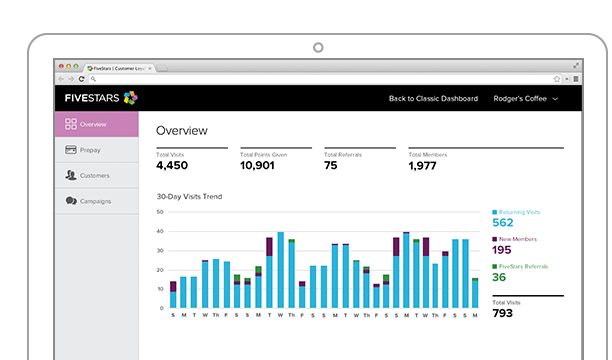Image resolution: width=612 pixels, height=360 pixels.
Task: Click the Customers people icon
Action: pyautogui.click(x=71, y=175)
